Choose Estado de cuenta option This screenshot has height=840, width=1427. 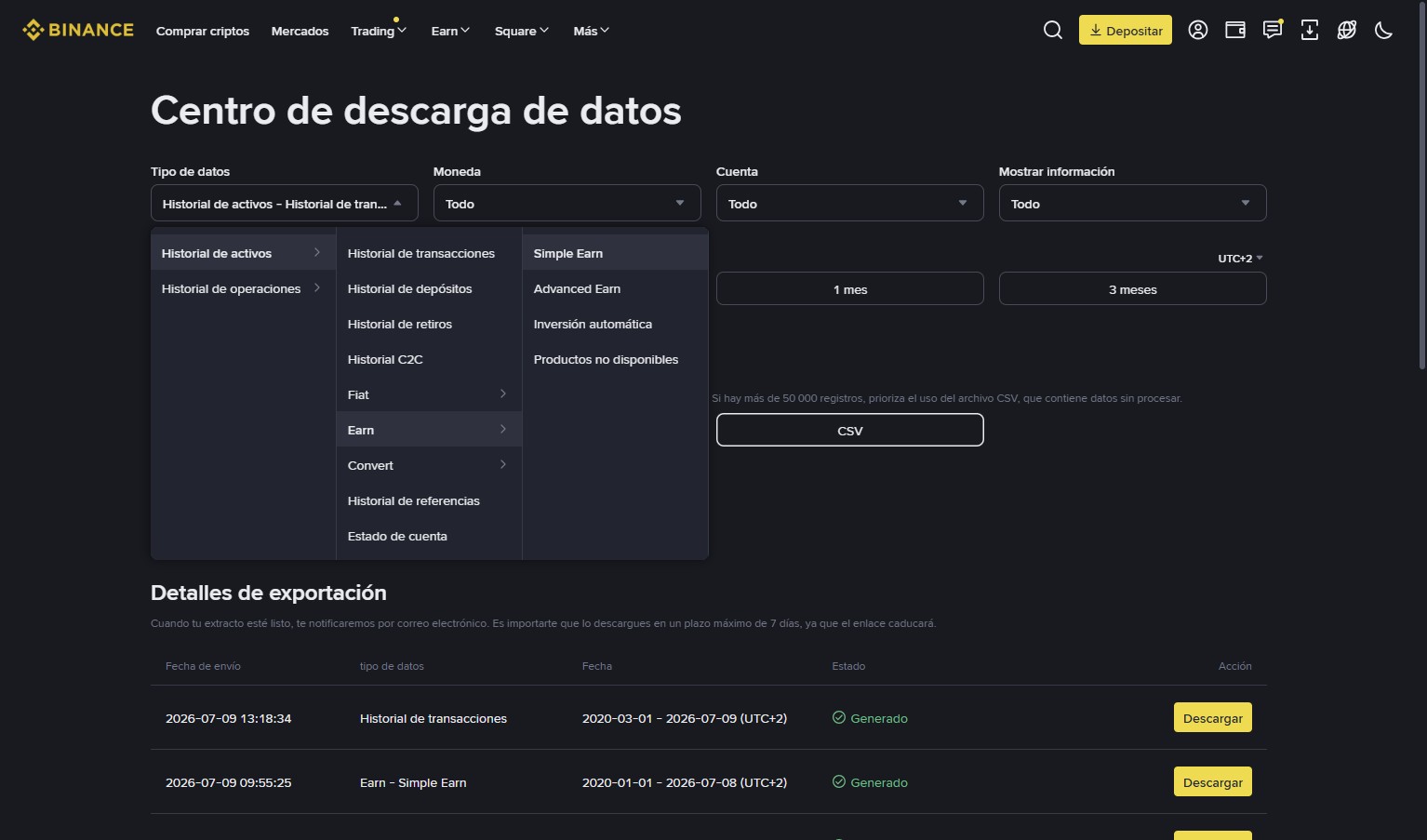coord(429,536)
